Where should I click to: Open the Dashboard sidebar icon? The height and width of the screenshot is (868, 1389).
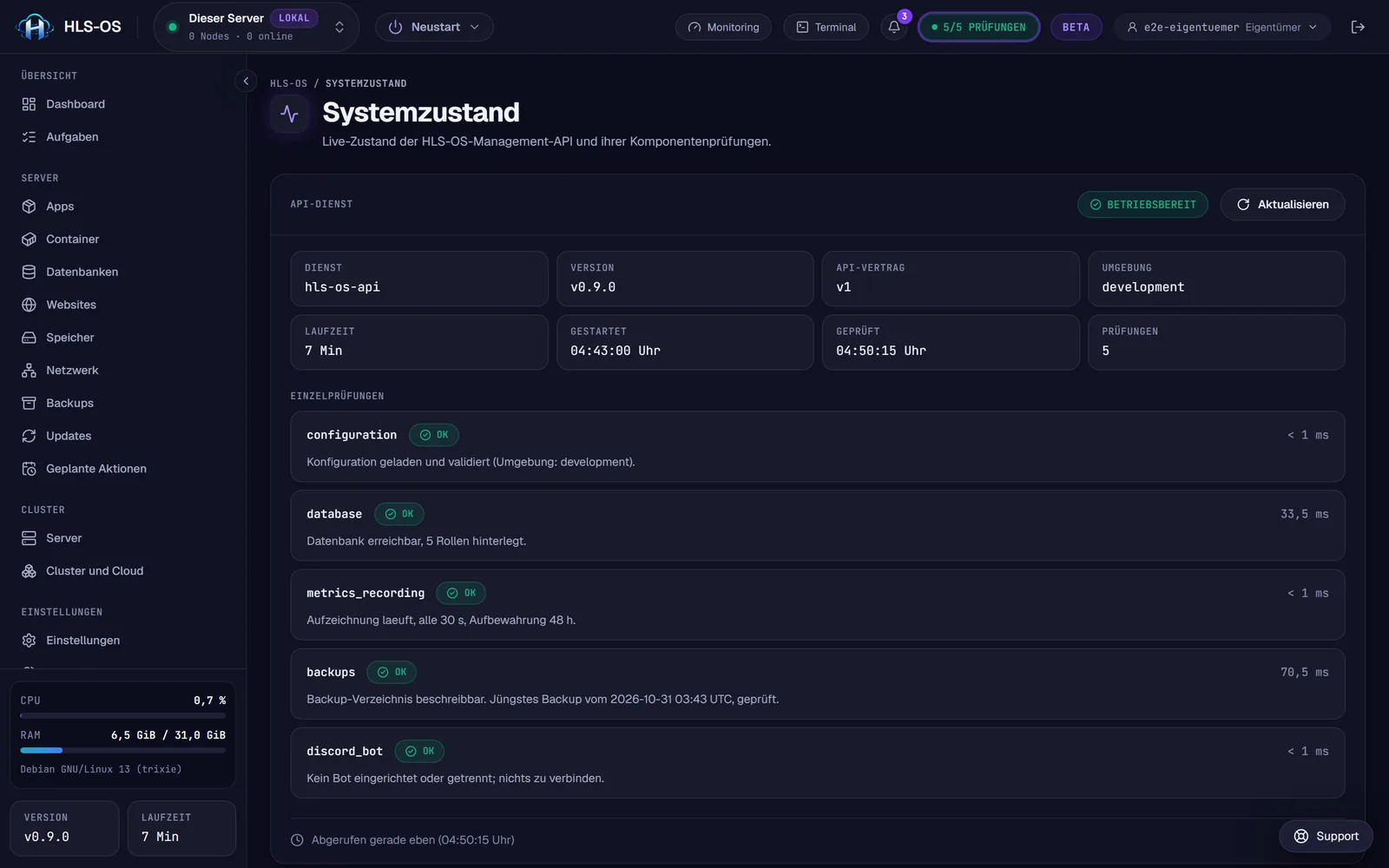pos(29,104)
